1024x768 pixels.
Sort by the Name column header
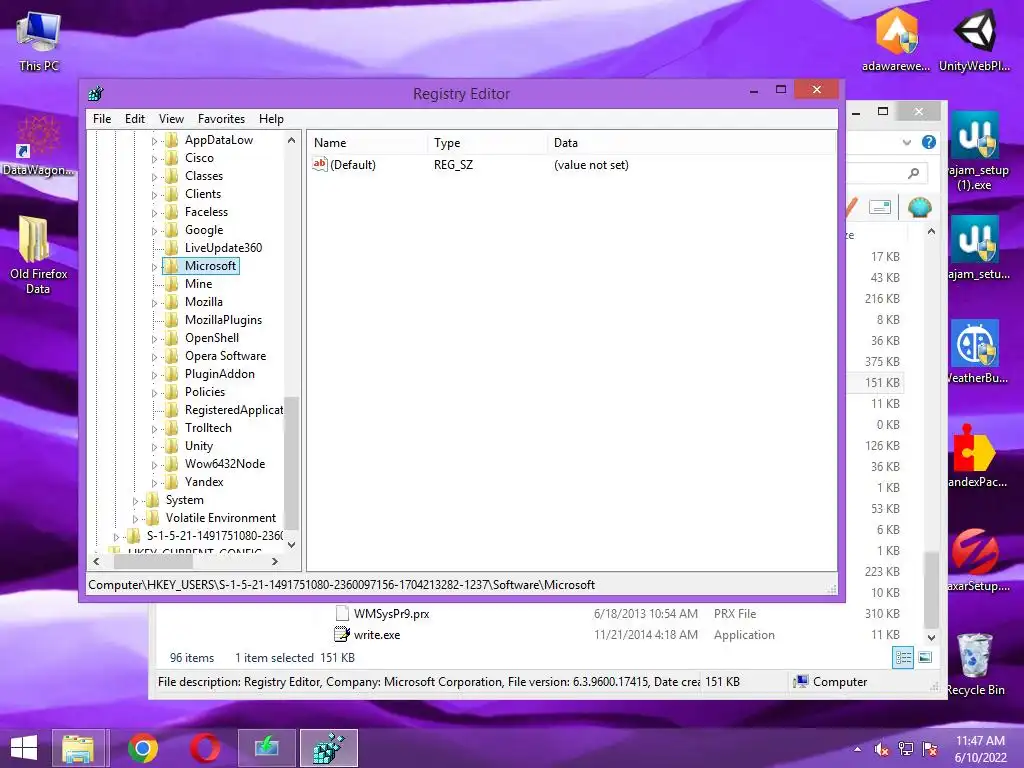(x=368, y=143)
